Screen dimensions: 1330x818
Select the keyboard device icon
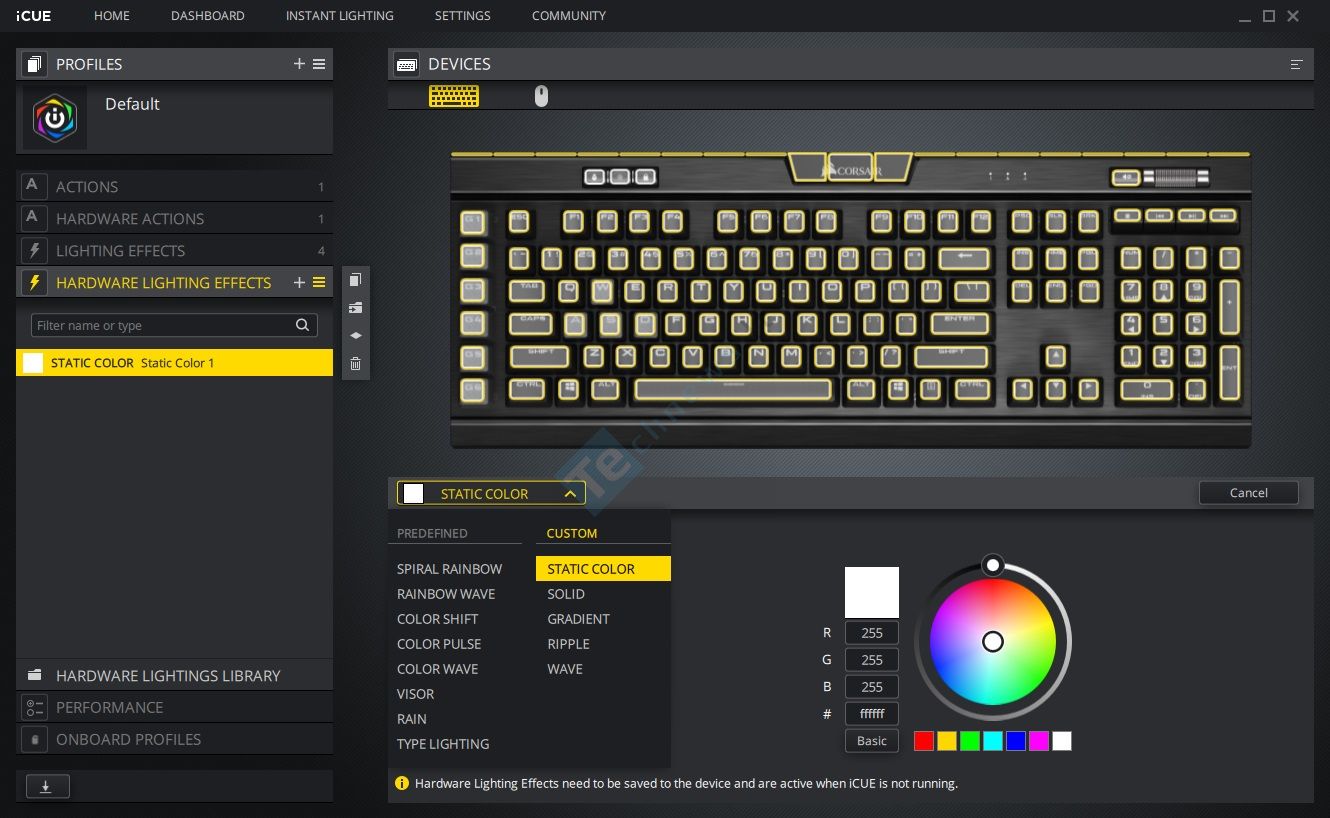pos(454,96)
